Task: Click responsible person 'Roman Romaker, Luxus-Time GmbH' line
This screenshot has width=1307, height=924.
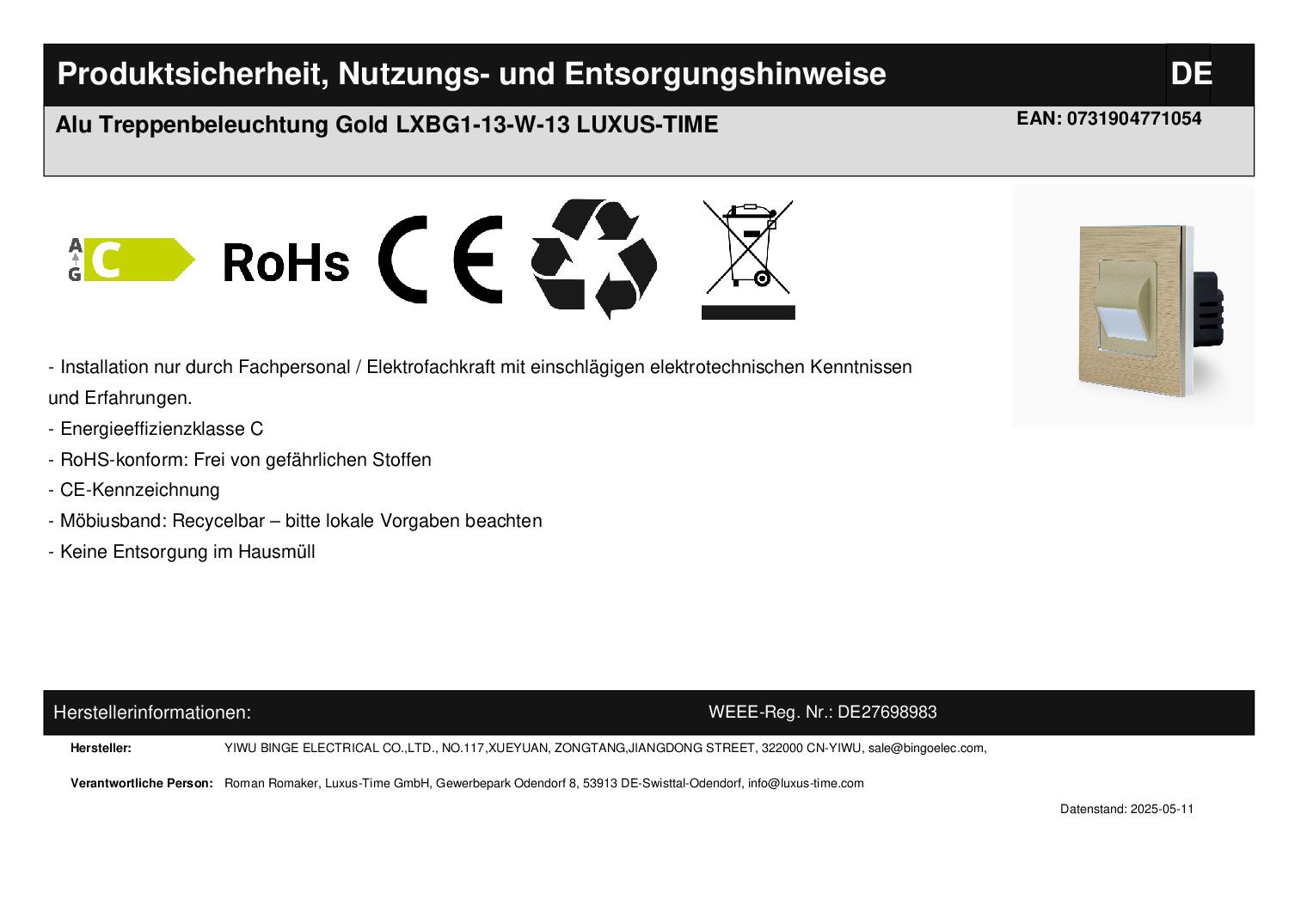Action: pos(544,783)
